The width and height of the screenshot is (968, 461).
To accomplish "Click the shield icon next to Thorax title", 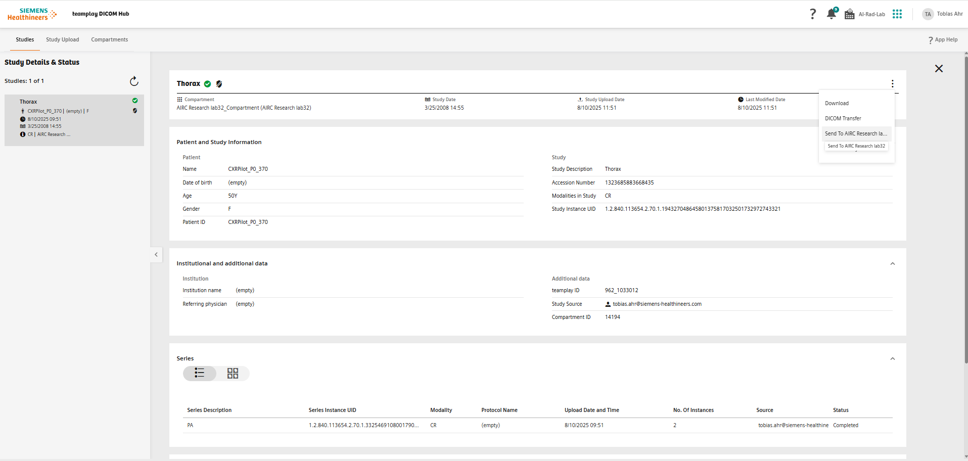I will tap(219, 84).
